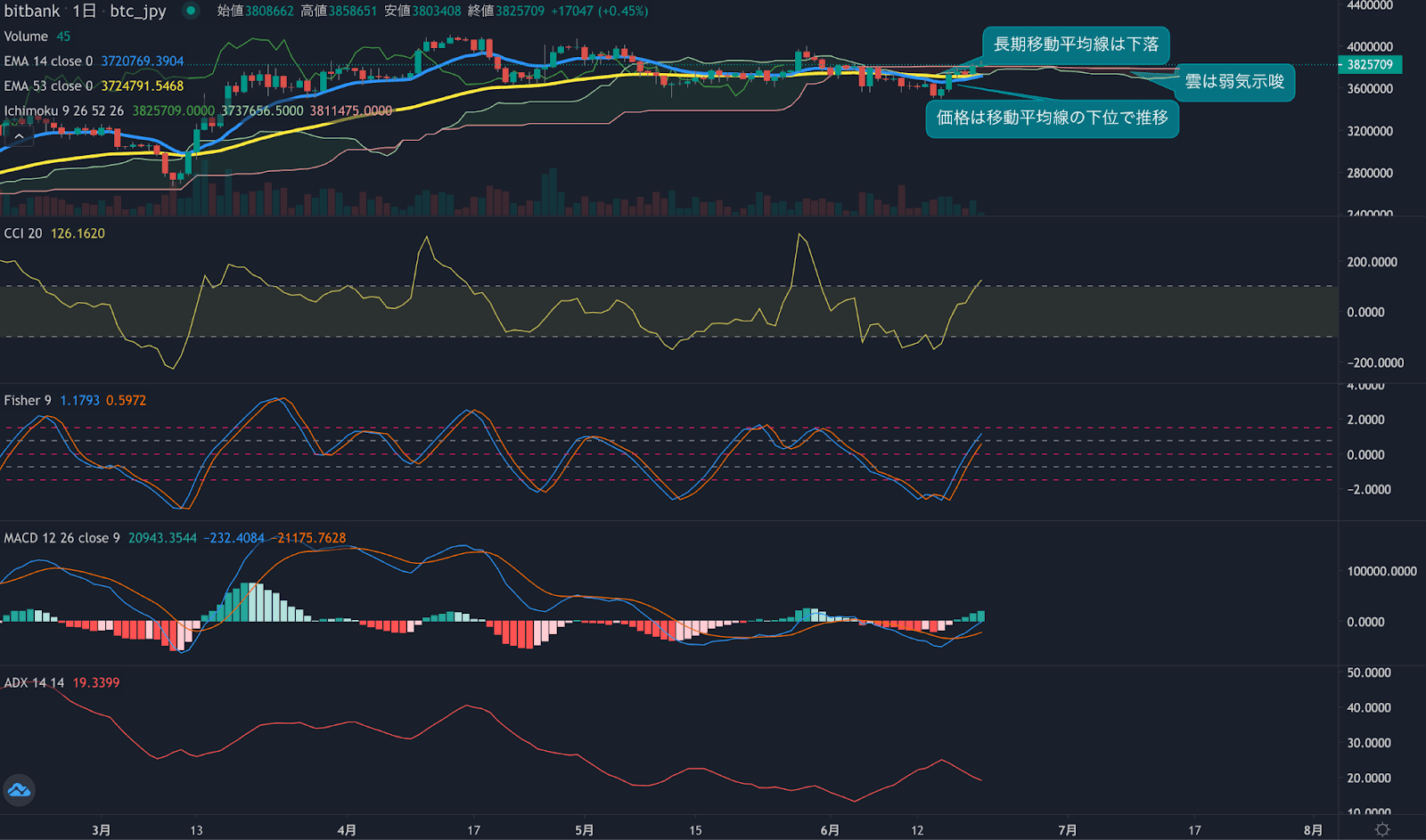
Task: Click the Fisher 9 indicator title
Action: [28, 401]
